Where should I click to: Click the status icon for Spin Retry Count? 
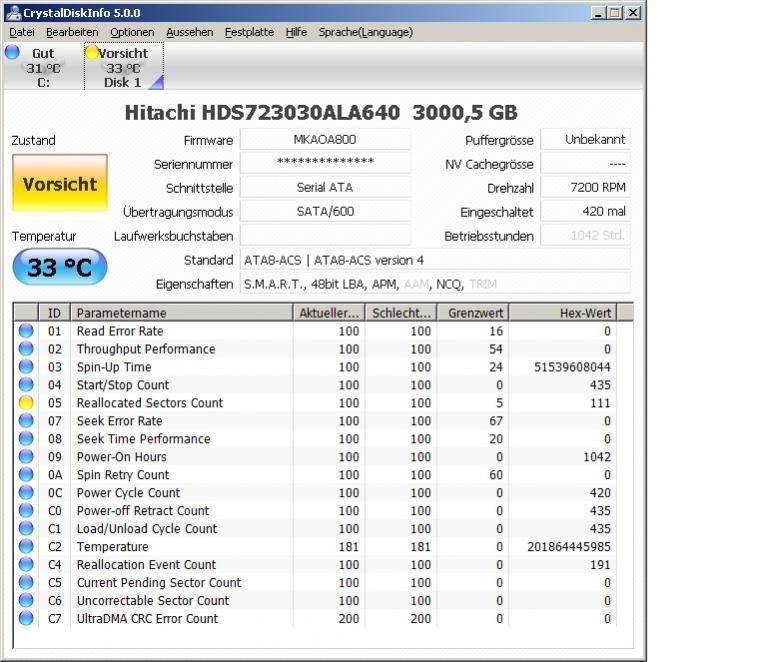click(26, 475)
